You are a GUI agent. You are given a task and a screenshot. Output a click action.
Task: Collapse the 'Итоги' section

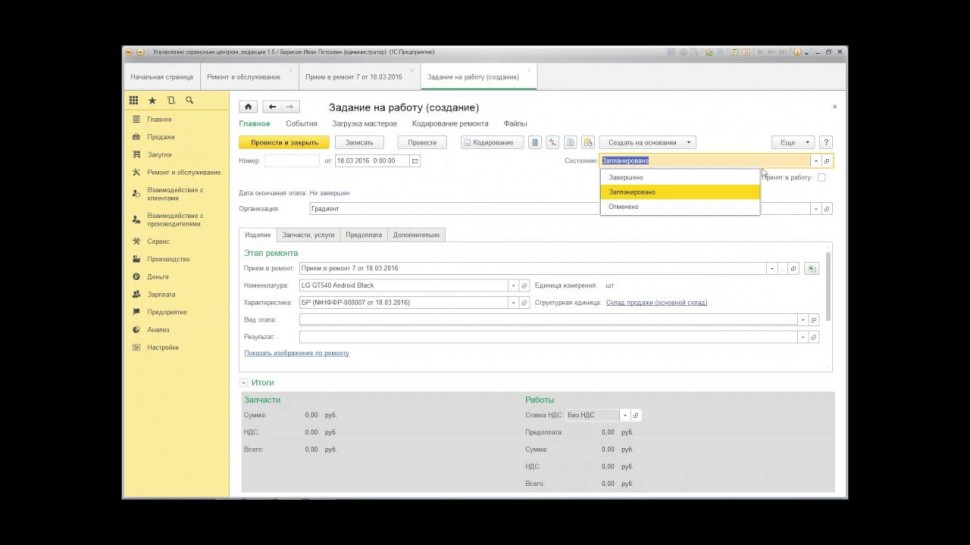[243, 383]
